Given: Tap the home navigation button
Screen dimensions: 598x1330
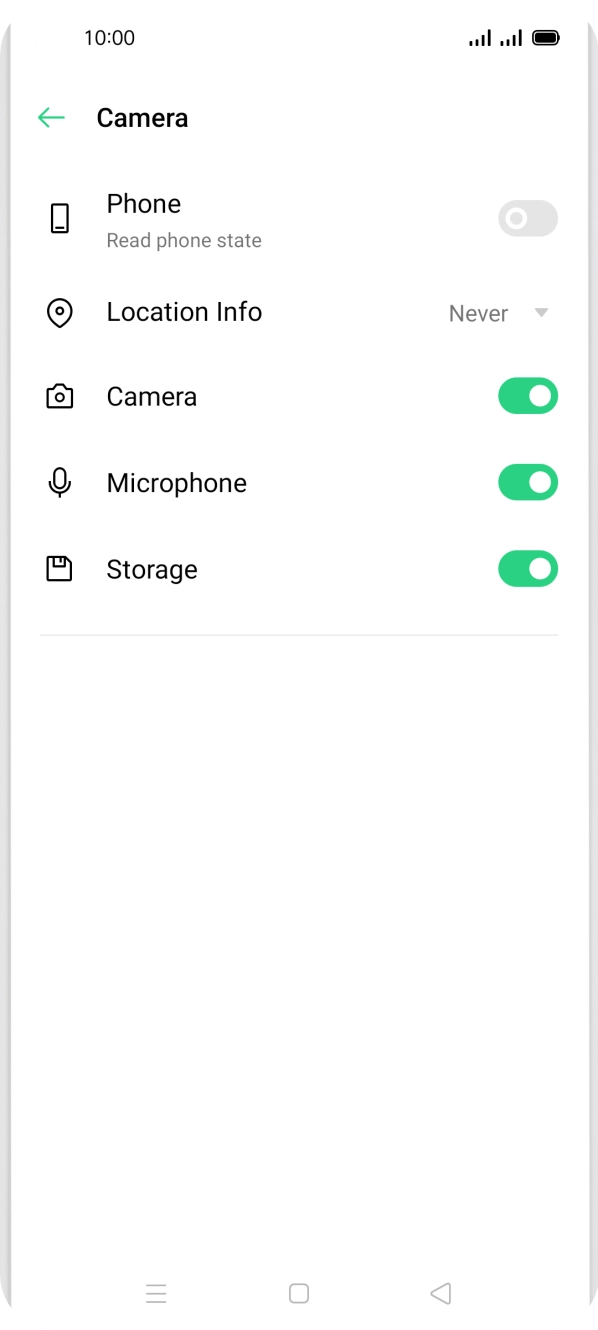Looking at the screenshot, I should [x=298, y=1293].
